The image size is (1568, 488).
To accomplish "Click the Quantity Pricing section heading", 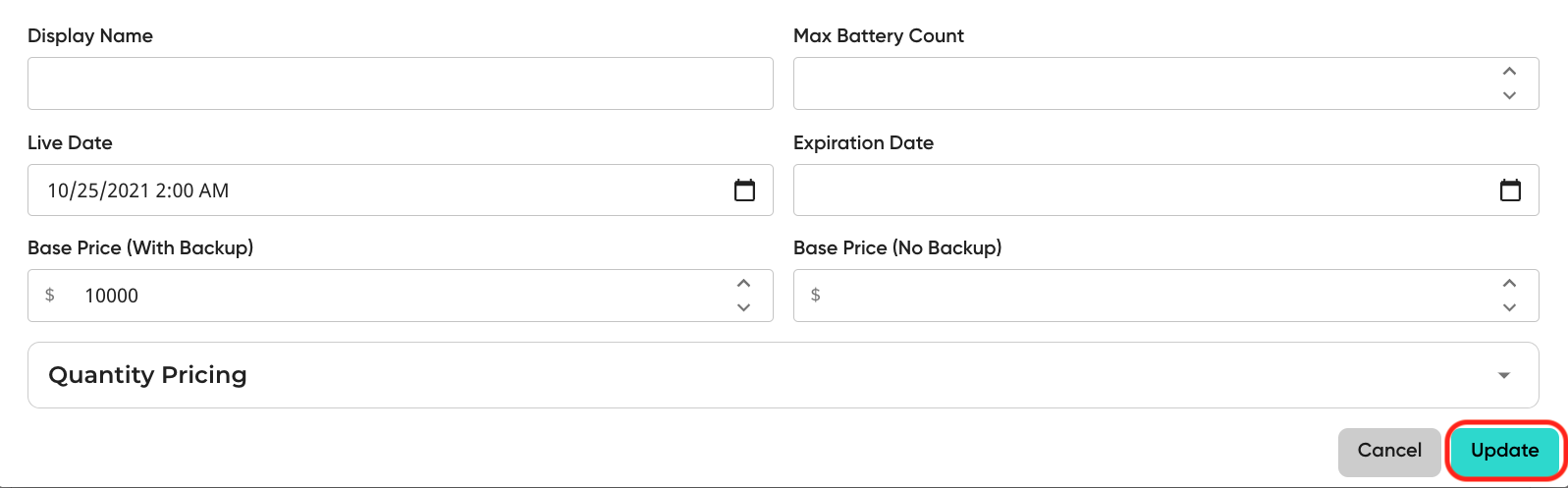I will pyautogui.click(x=147, y=375).
